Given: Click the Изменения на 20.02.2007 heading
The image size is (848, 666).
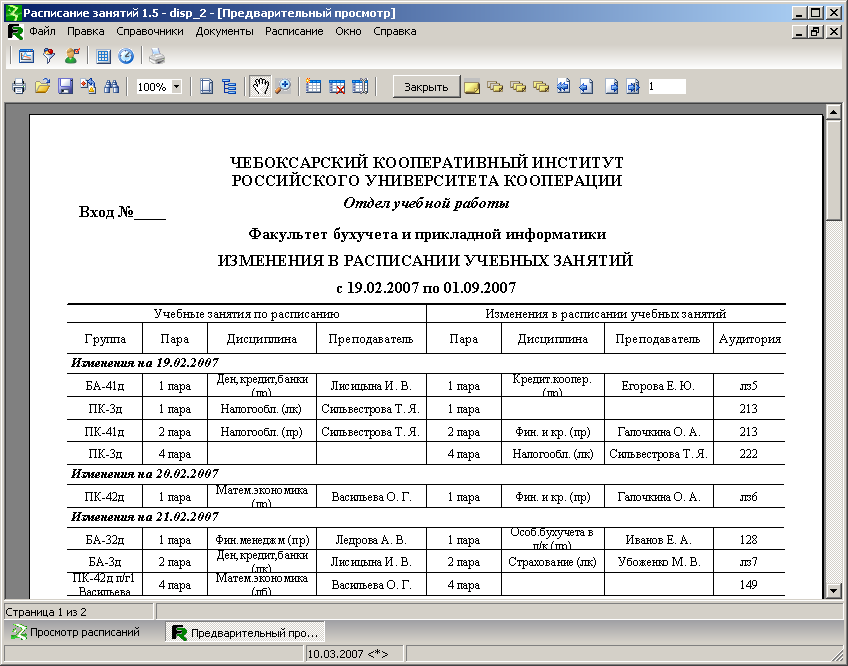Looking at the screenshot, I should click(x=145, y=474).
